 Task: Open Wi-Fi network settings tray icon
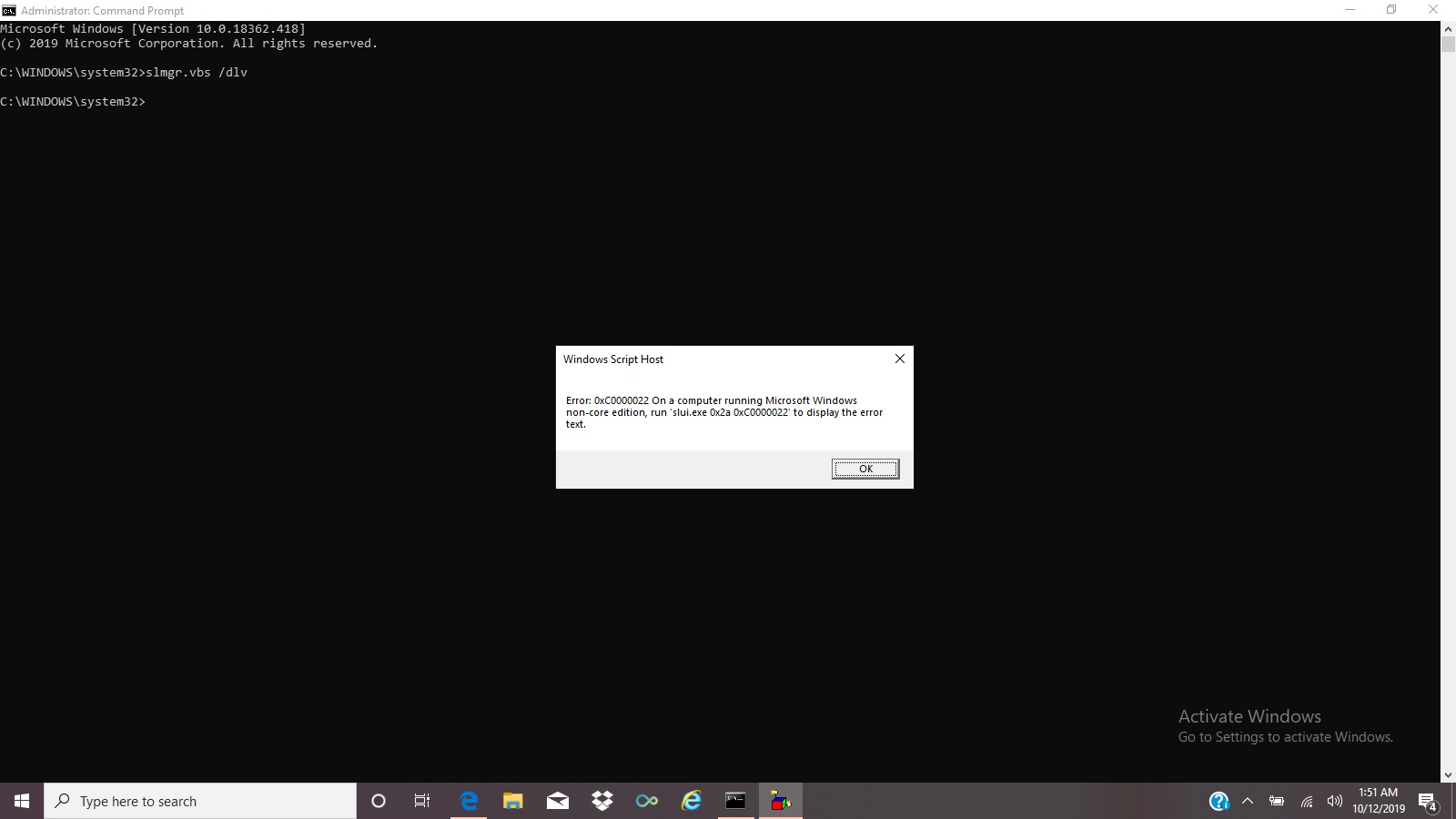[1307, 801]
